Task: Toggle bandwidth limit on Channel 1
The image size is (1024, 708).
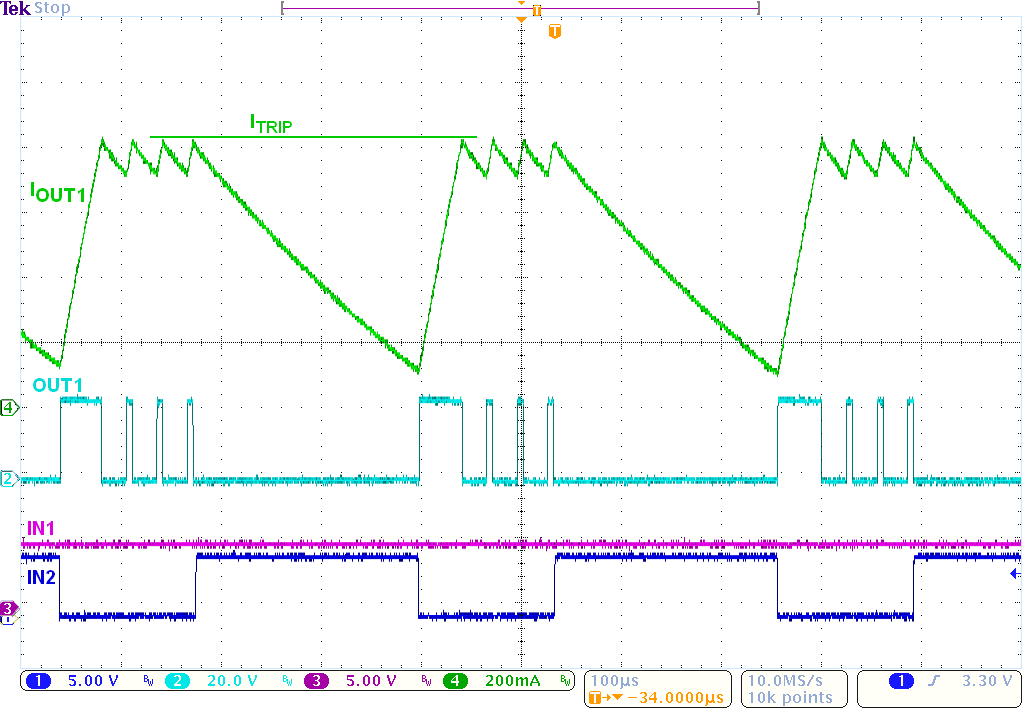Action: coord(148,680)
